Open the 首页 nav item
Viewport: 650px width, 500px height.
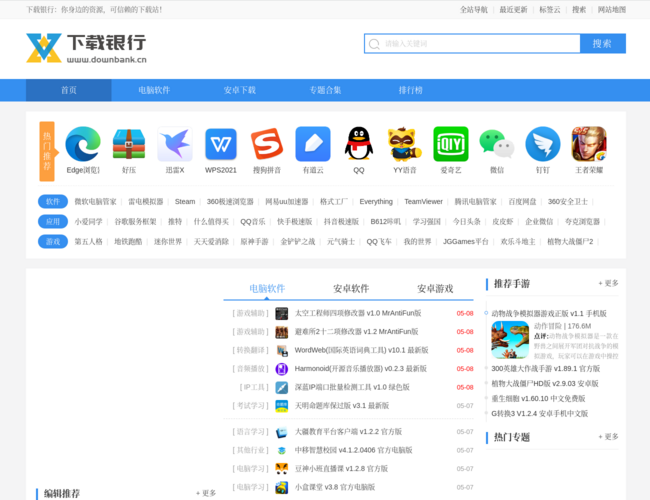click(x=69, y=90)
